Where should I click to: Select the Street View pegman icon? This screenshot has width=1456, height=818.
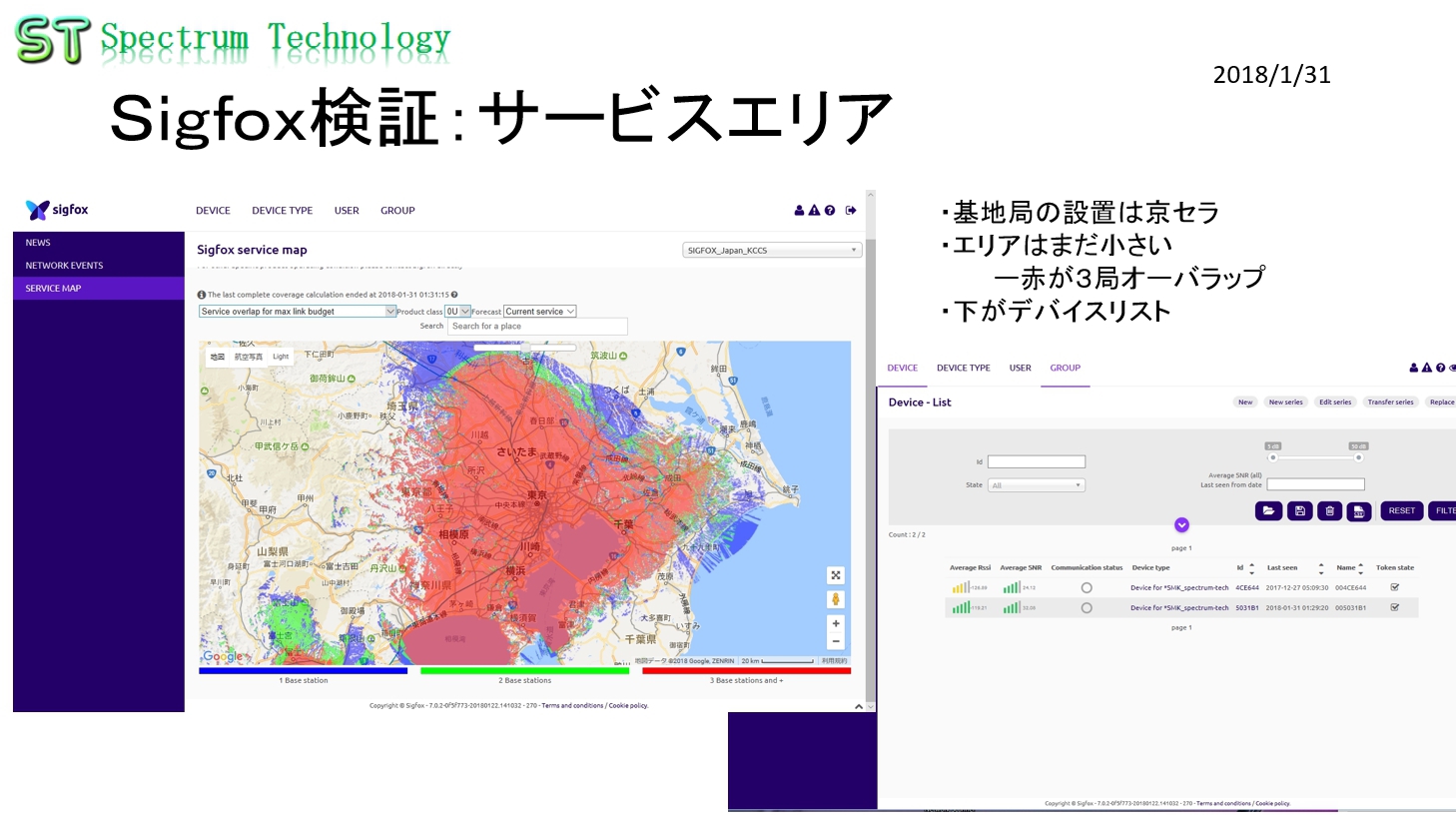(836, 599)
